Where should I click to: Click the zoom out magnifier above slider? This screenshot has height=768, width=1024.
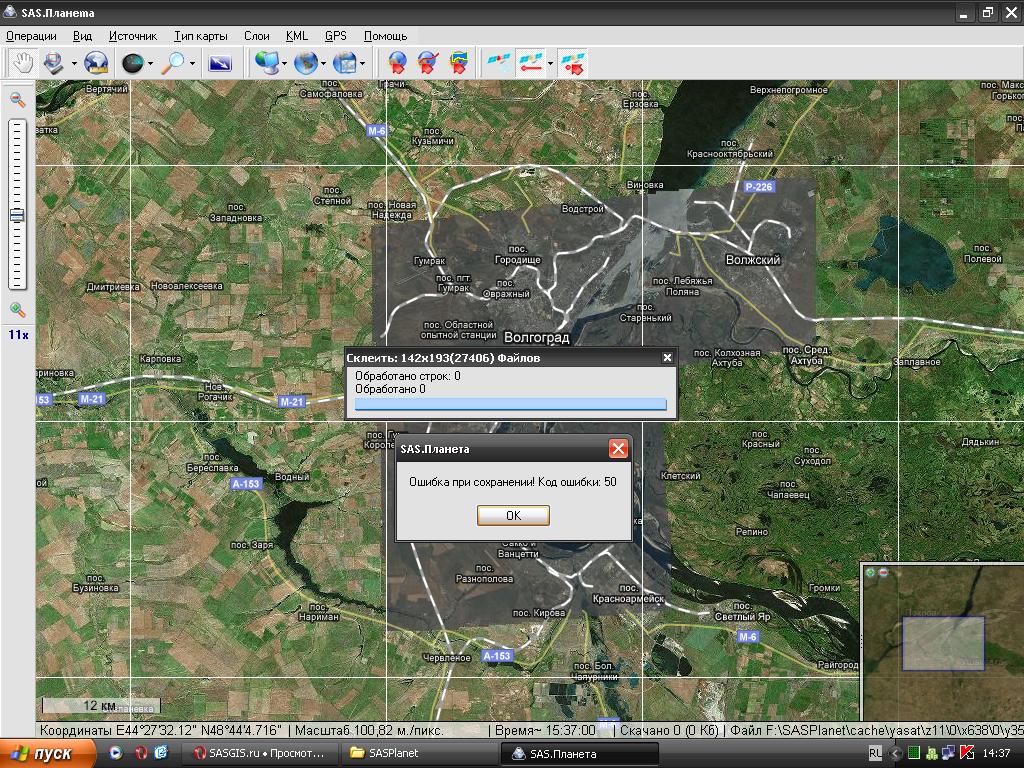click(17, 99)
